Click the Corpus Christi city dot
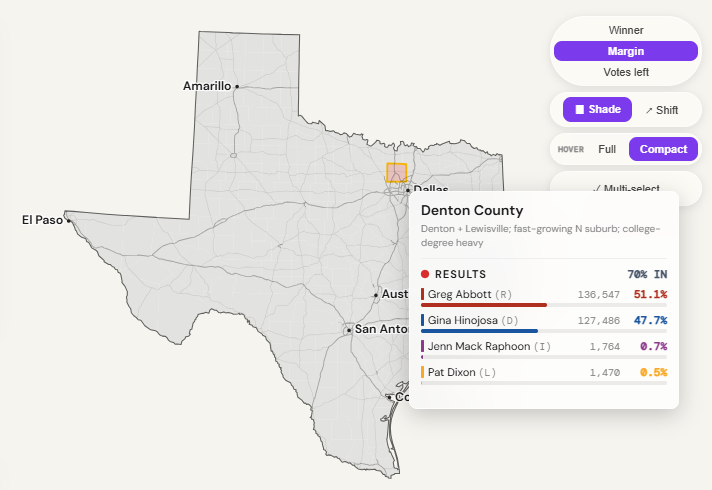Screen dimensions: 712x490 (390, 397)
